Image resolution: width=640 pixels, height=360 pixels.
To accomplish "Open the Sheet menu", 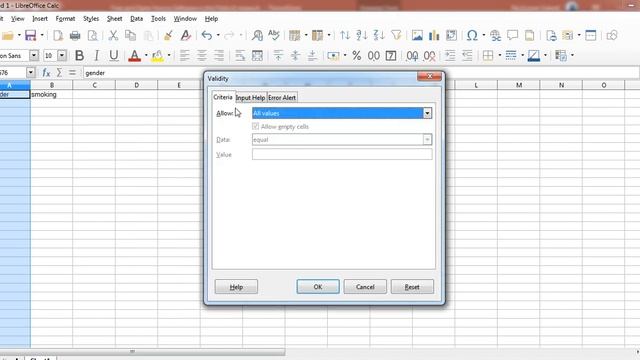I will click(114, 19).
